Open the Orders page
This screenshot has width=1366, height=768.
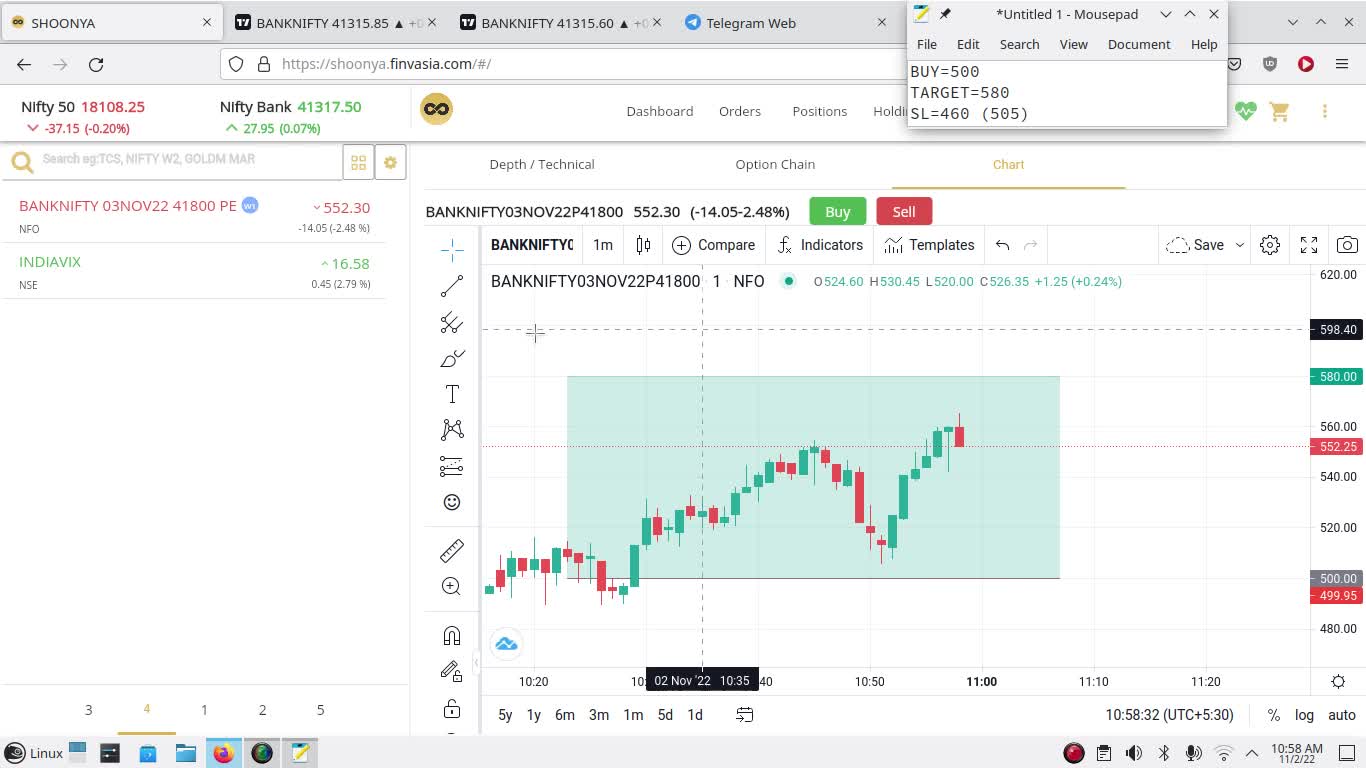click(740, 111)
